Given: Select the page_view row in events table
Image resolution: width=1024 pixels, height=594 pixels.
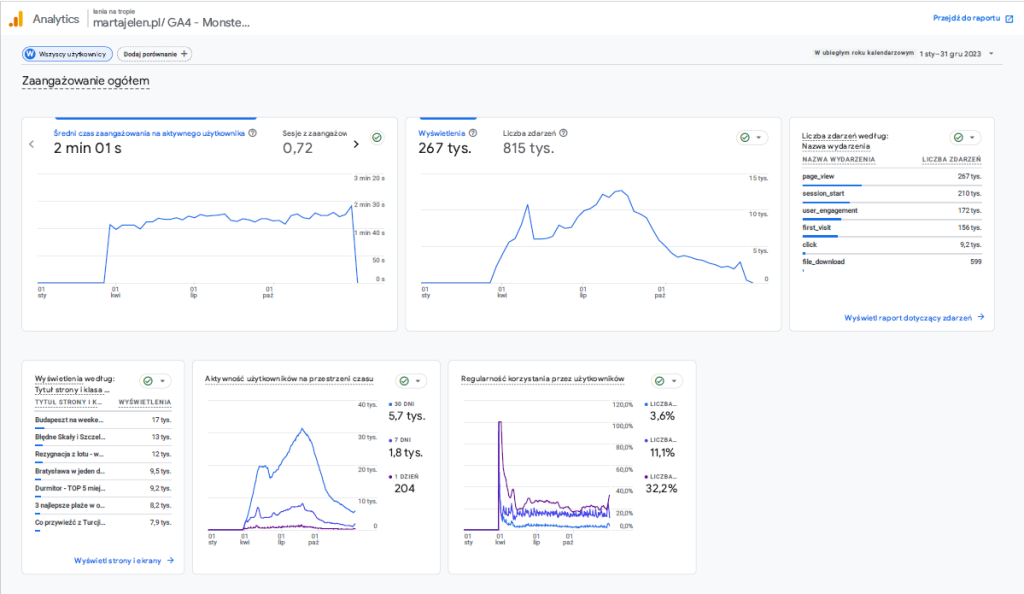Looking at the screenshot, I should pos(891,177).
